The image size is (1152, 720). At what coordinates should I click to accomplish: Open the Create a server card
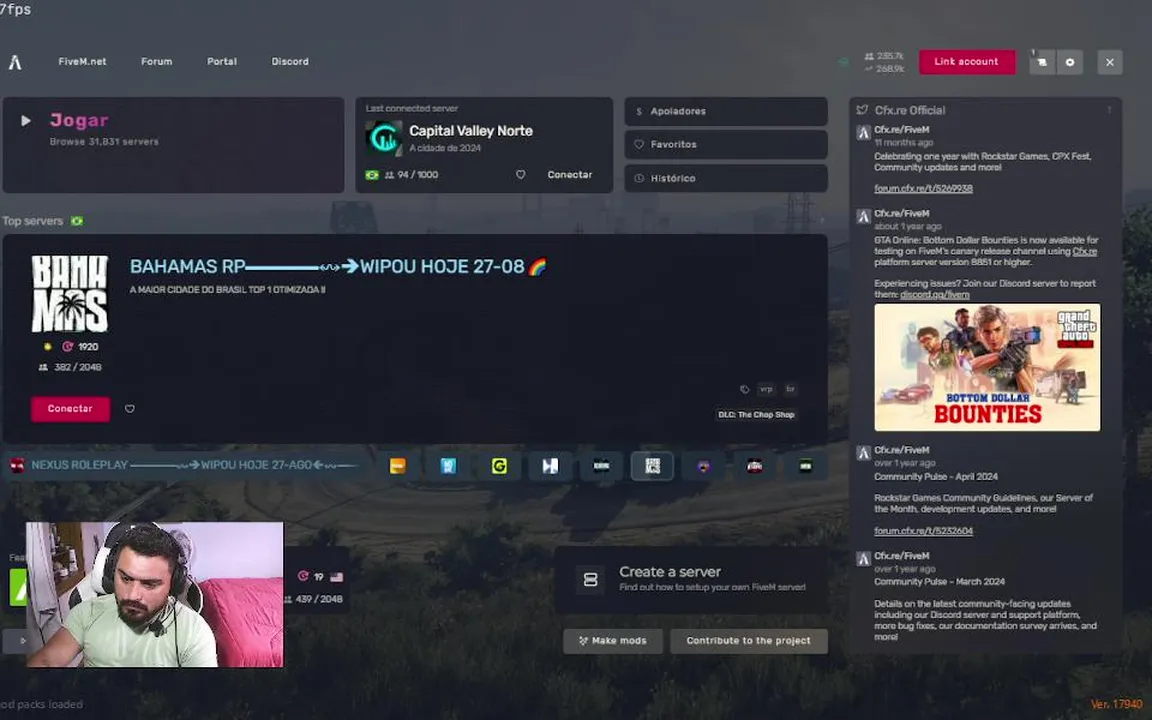click(691, 580)
